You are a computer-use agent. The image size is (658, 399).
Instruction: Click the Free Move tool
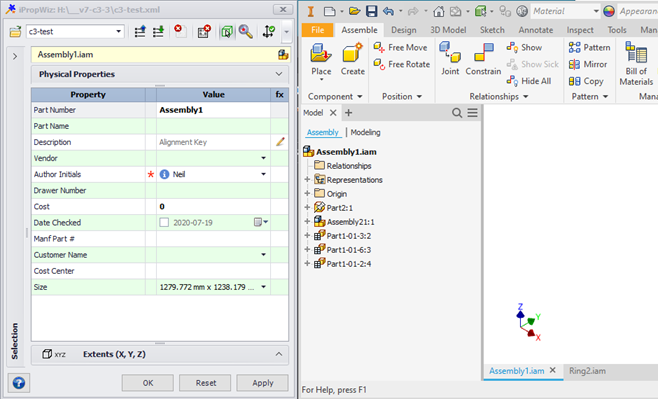[400, 47]
